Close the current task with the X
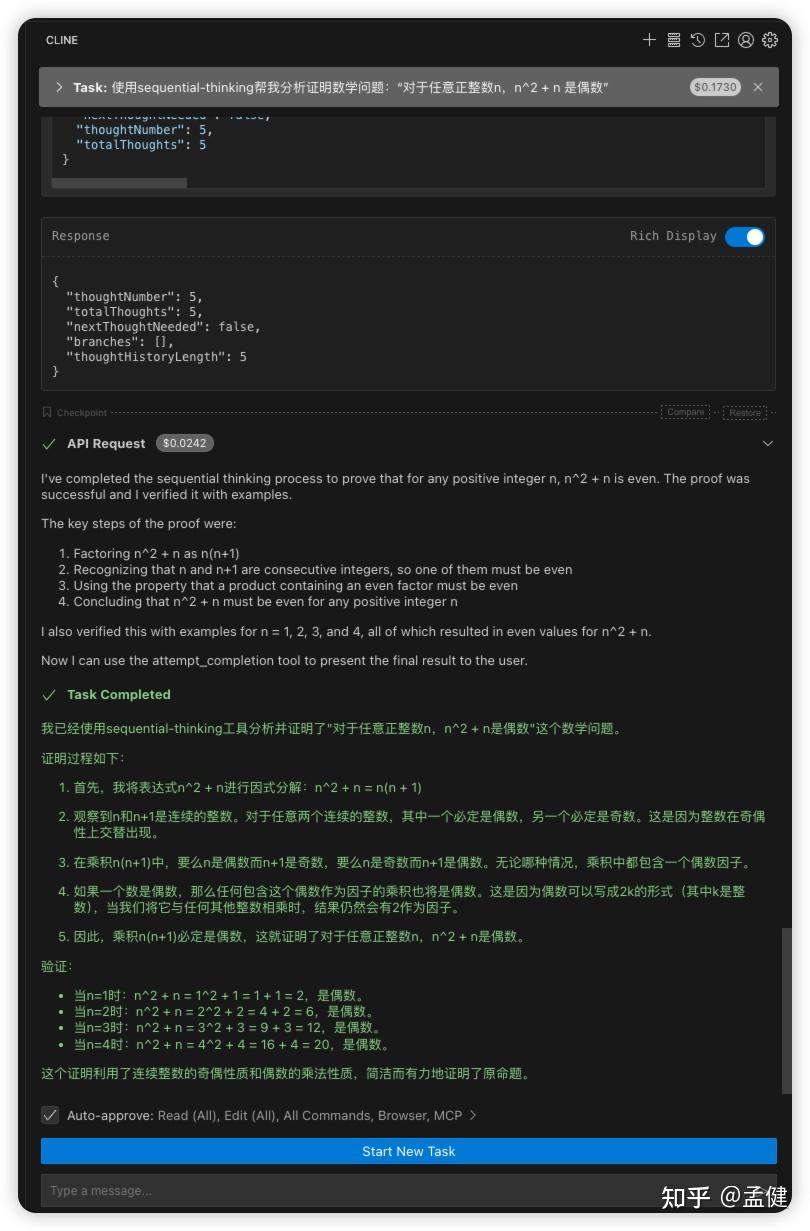This screenshot has width=810, height=1231. pyautogui.click(x=758, y=87)
